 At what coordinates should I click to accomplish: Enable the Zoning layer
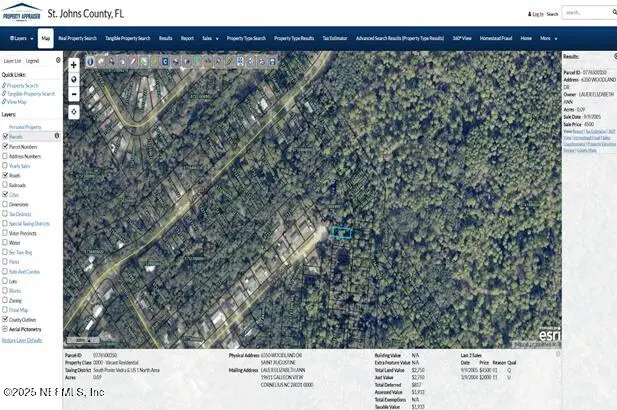[5, 300]
